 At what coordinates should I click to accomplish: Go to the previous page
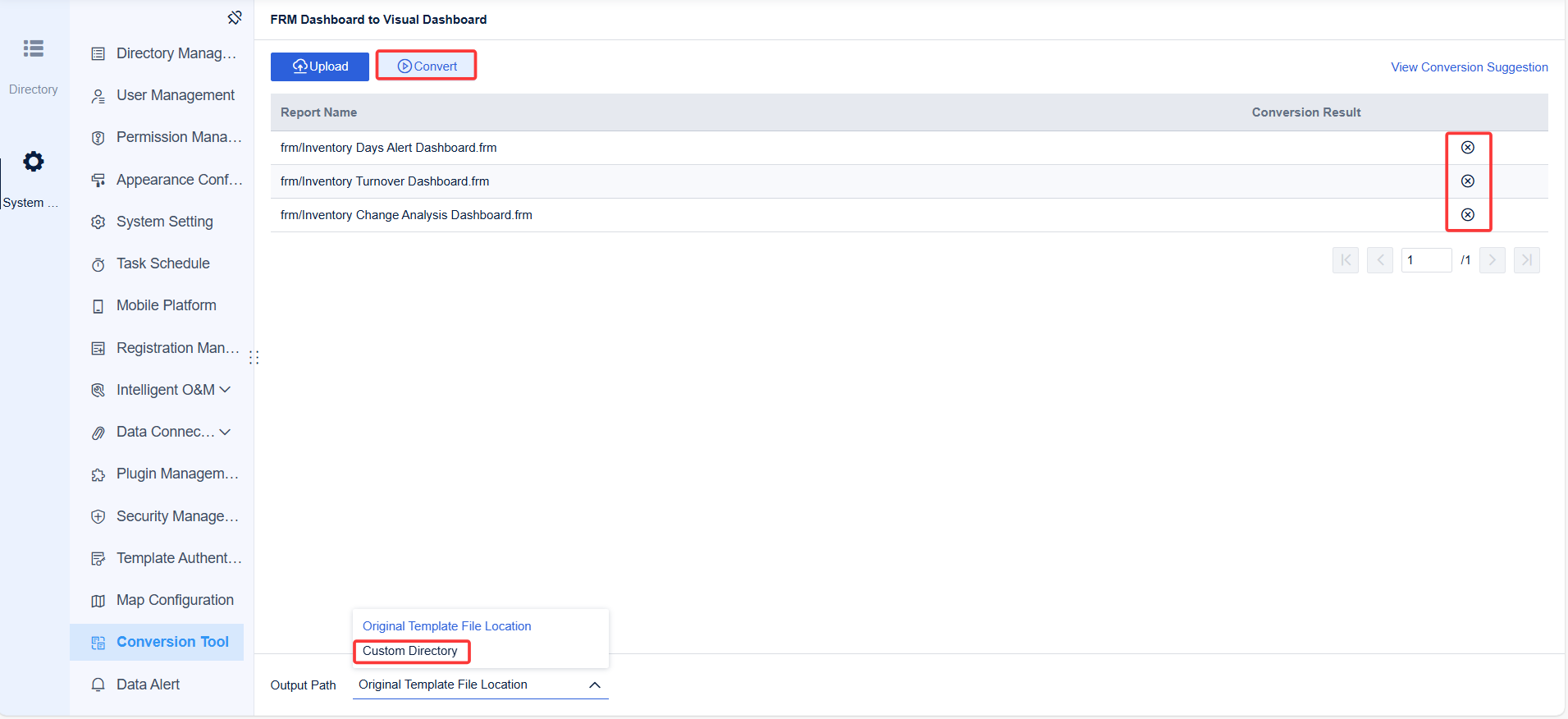click(x=1380, y=260)
